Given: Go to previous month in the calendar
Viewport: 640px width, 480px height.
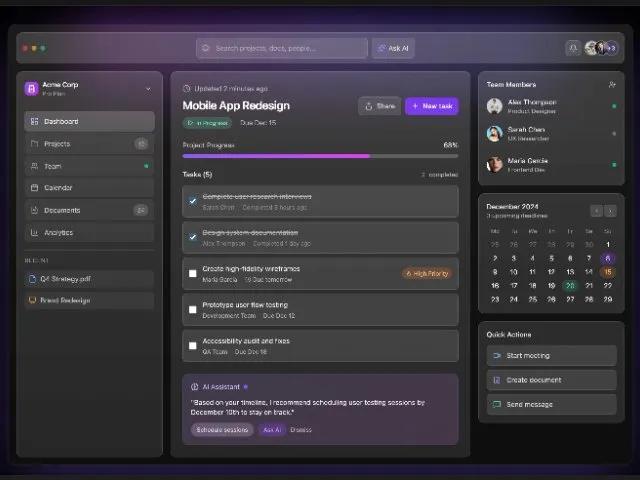Looking at the screenshot, I should tap(596, 211).
